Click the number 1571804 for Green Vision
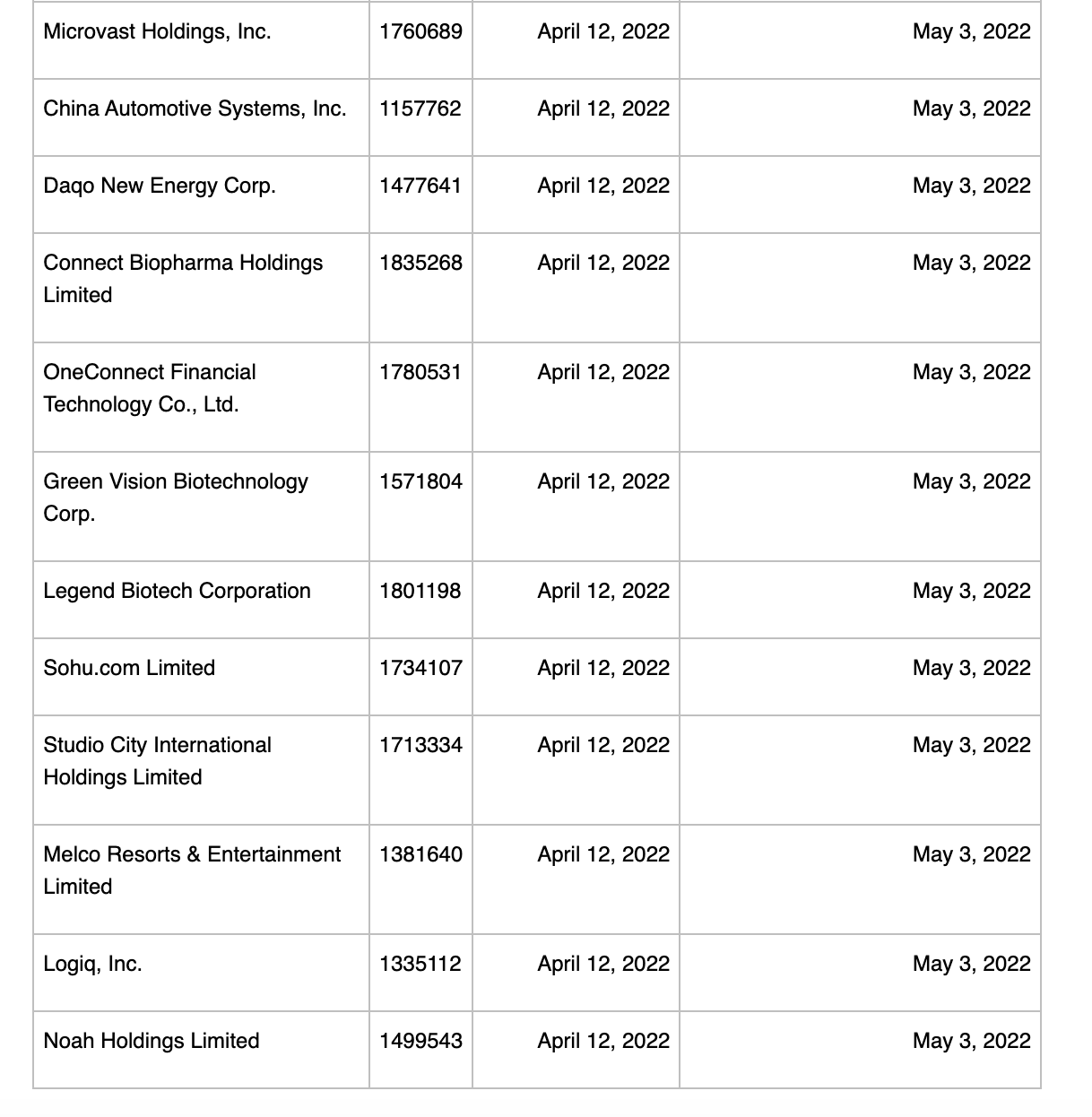This screenshot has height=1117, width=1092. click(x=420, y=482)
